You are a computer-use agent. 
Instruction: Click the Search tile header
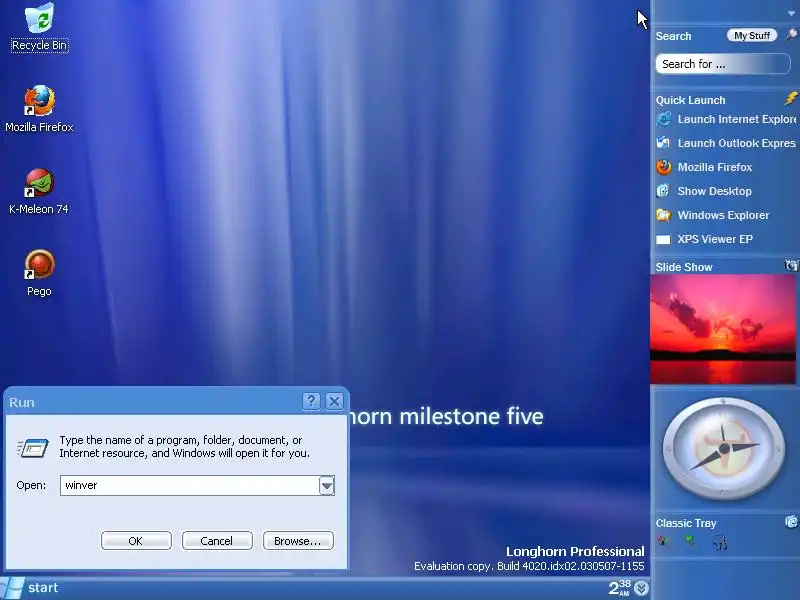coord(673,36)
